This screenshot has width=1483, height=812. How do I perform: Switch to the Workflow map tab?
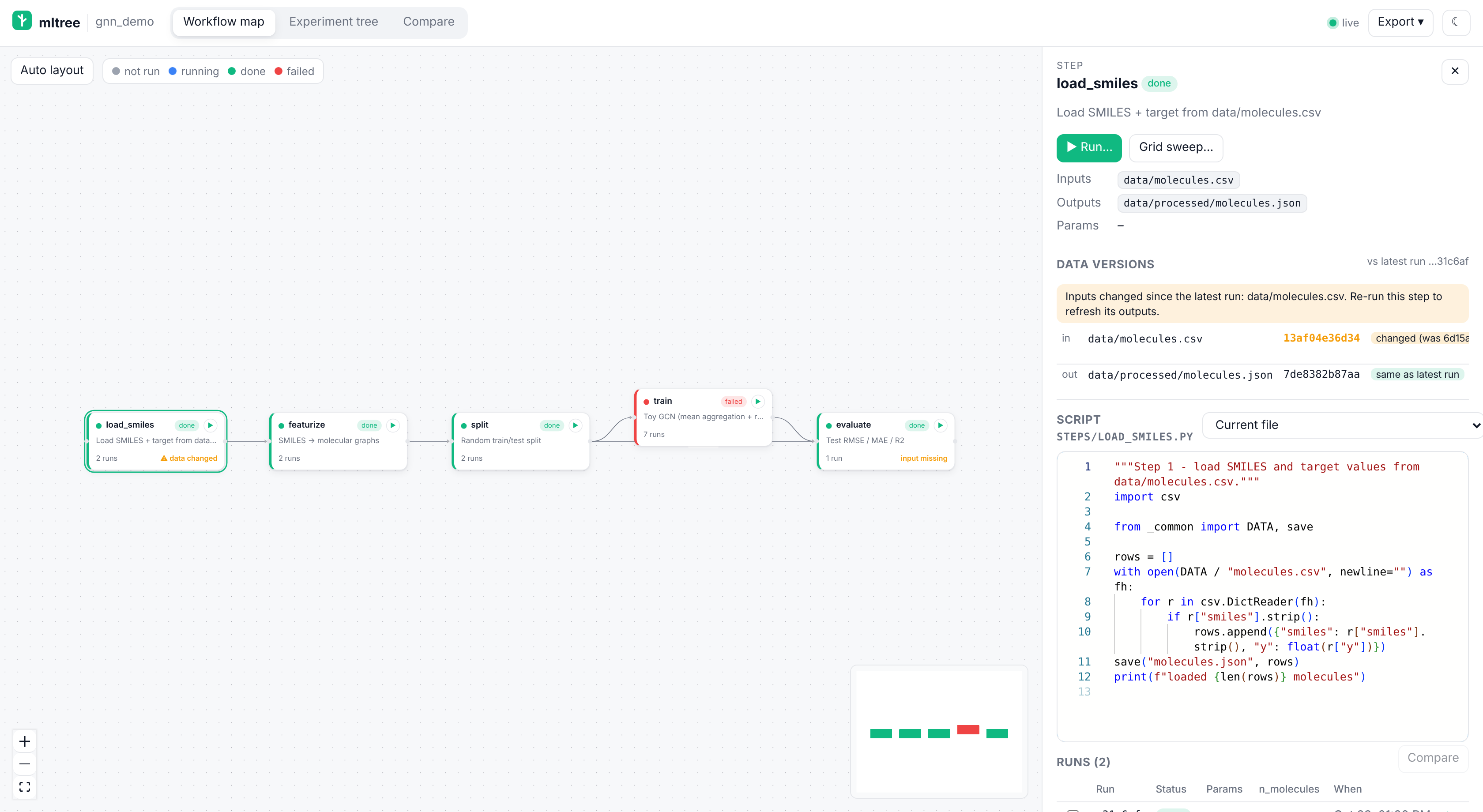(x=223, y=22)
